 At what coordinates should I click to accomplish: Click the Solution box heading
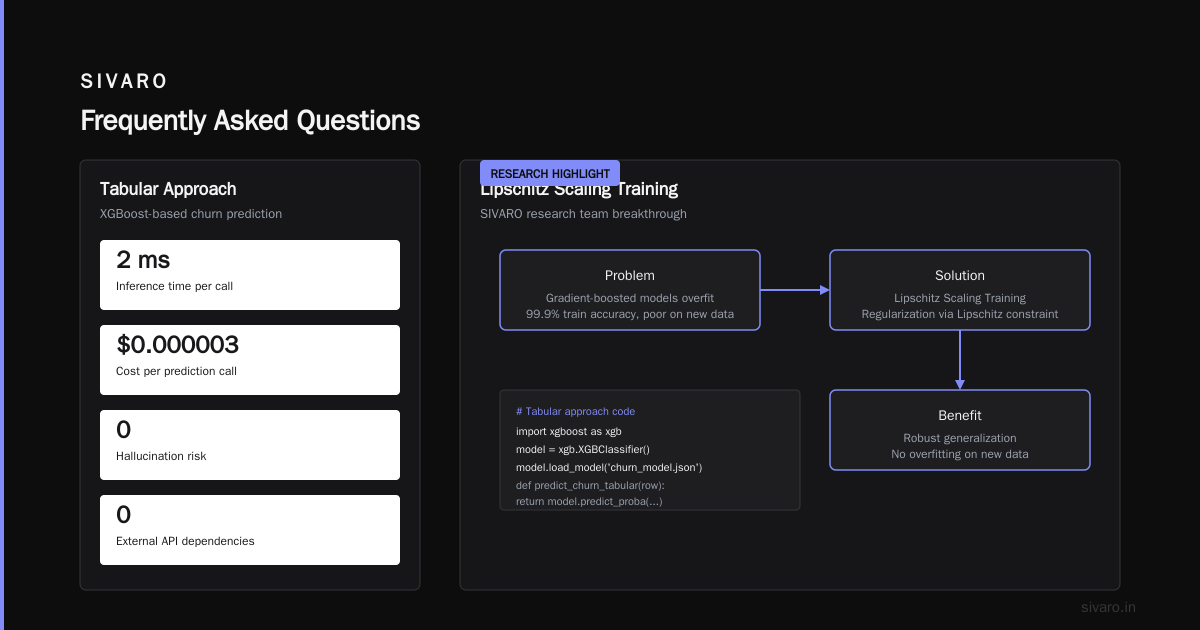[x=960, y=275]
